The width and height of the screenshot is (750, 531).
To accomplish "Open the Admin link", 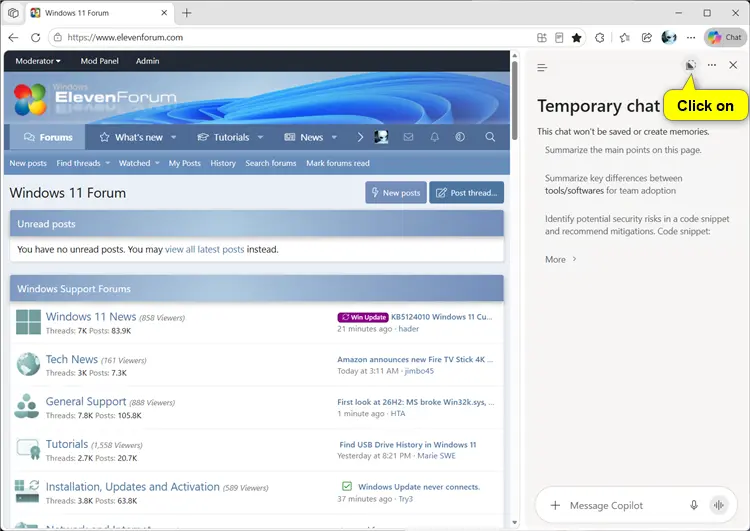I will (x=147, y=61).
